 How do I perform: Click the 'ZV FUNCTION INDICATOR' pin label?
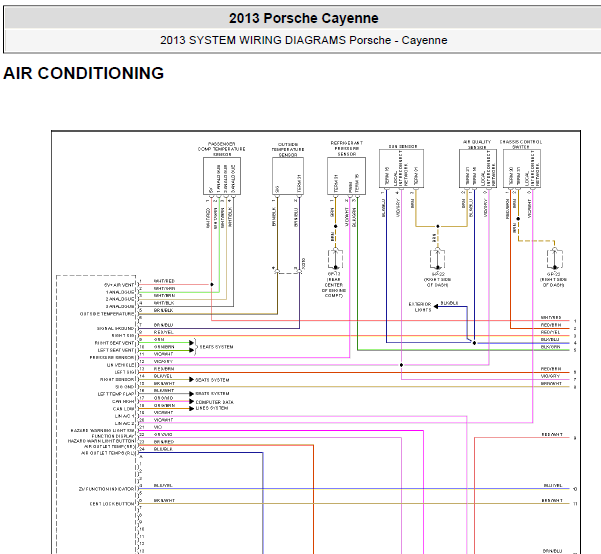point(107,489)
